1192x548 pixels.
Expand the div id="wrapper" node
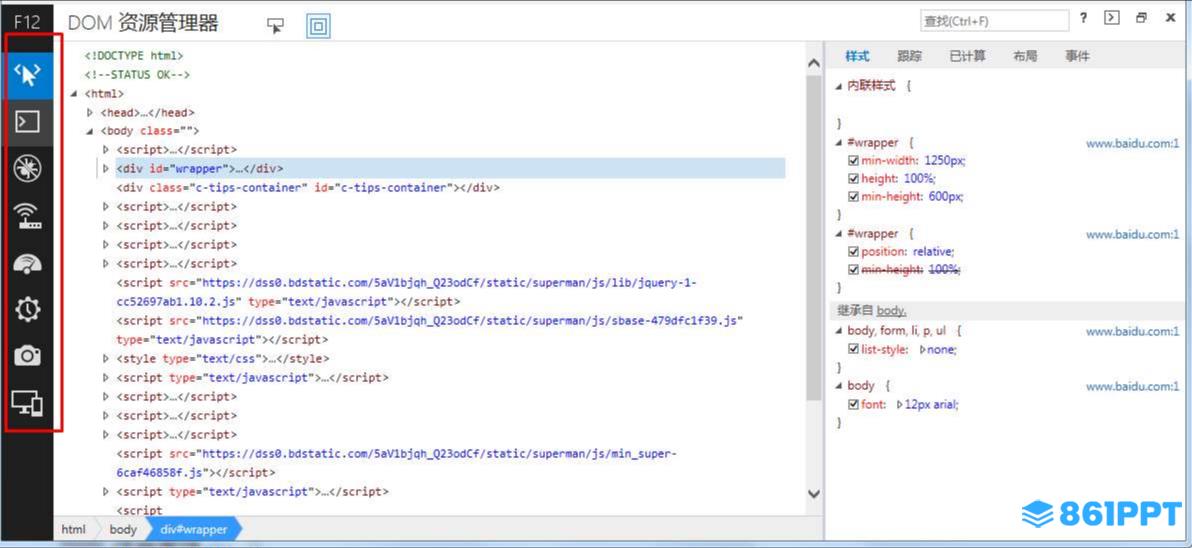(106, 168)
